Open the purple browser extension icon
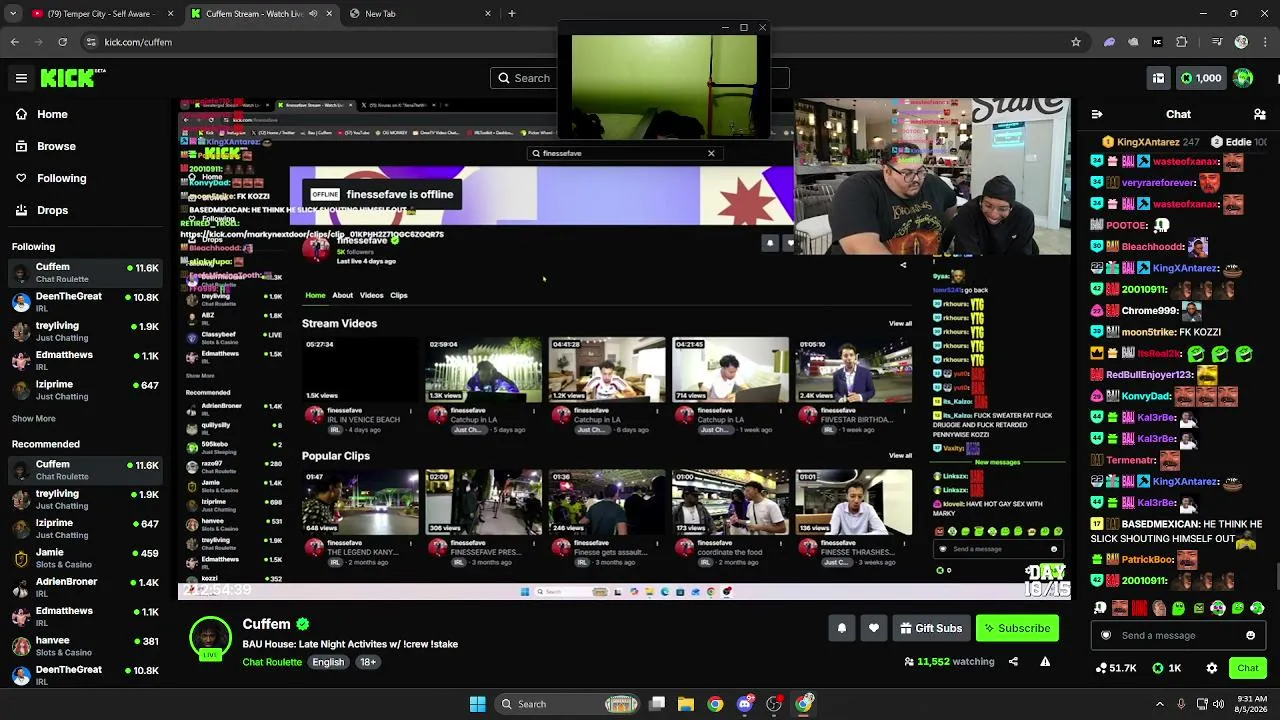This screenshot has width=1280, height=720. [1109, 42]
